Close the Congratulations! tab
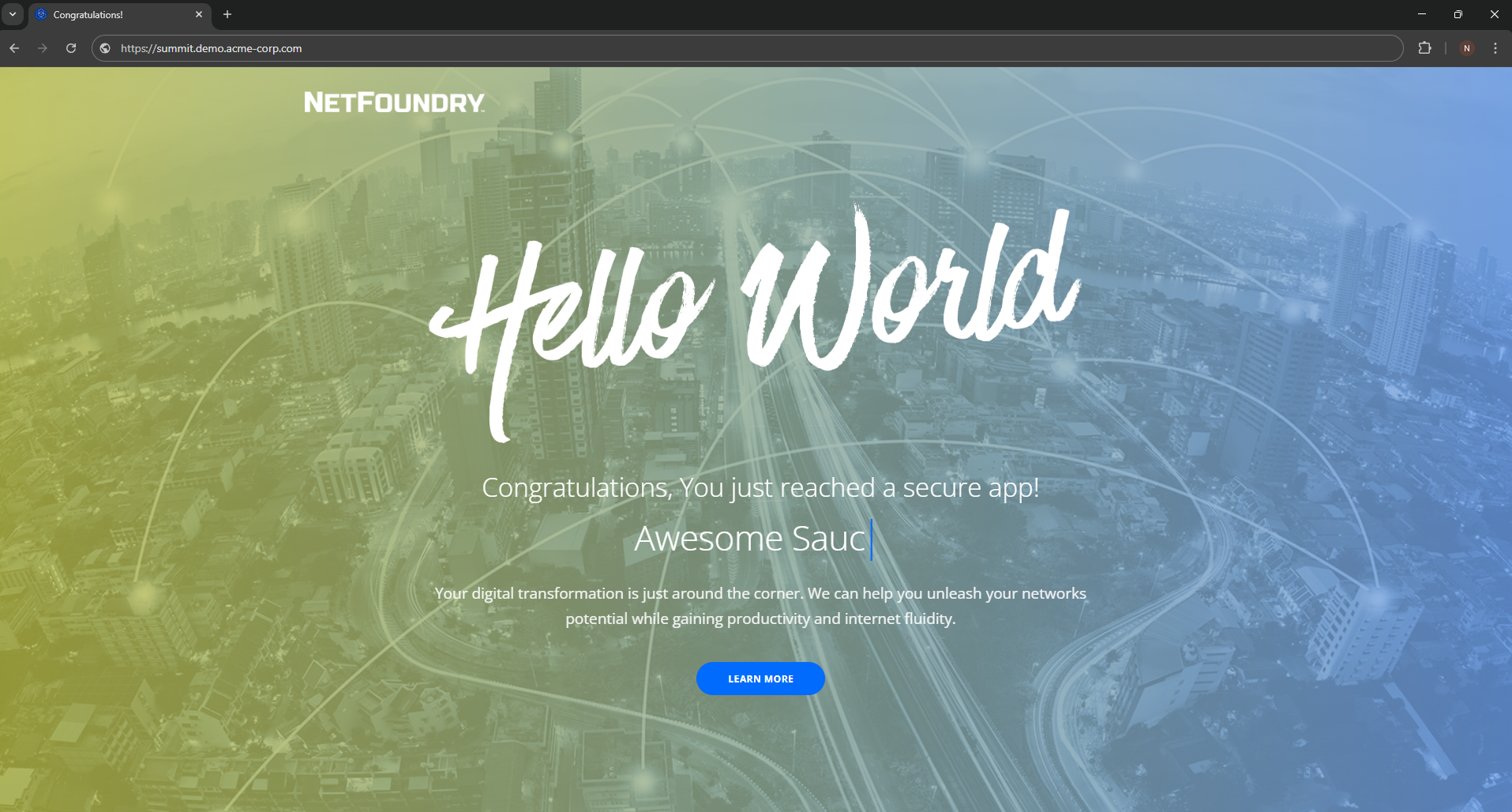 (199, 14)
